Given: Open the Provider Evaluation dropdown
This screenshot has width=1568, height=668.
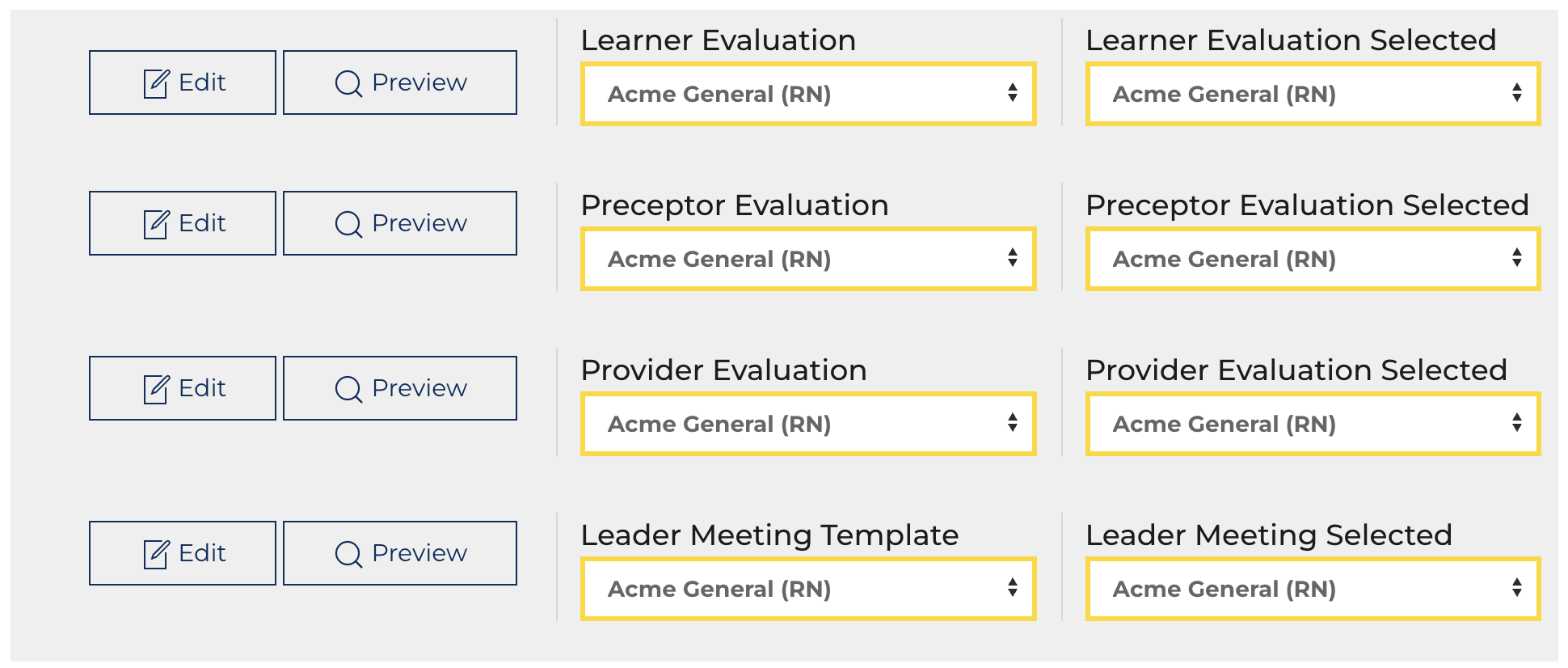Looking at the screenshot, I should tap(808, 424).
